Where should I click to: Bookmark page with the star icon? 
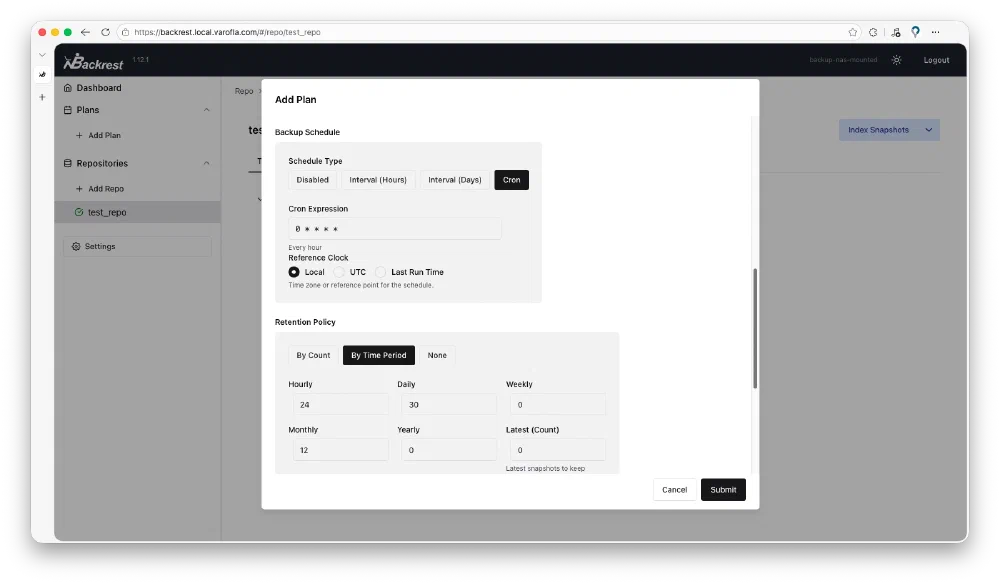(853, 32)
